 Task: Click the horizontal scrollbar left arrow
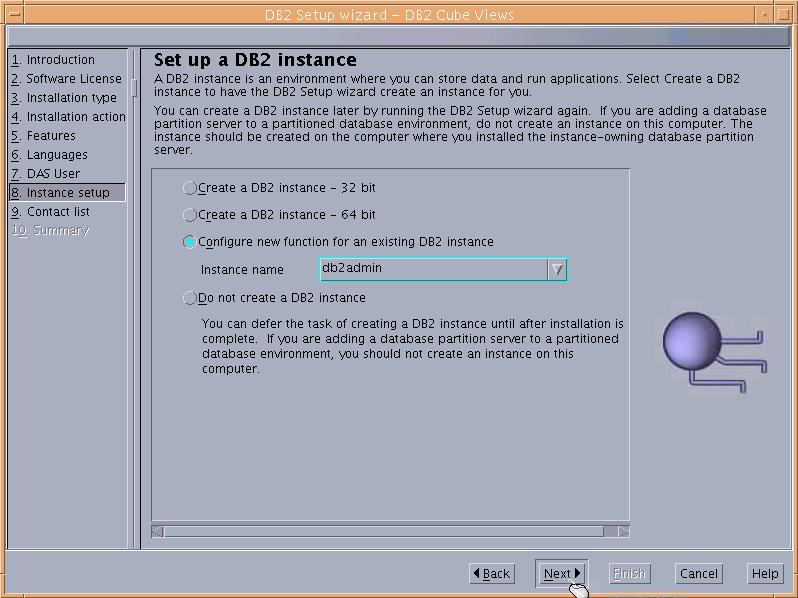point(158,531)
